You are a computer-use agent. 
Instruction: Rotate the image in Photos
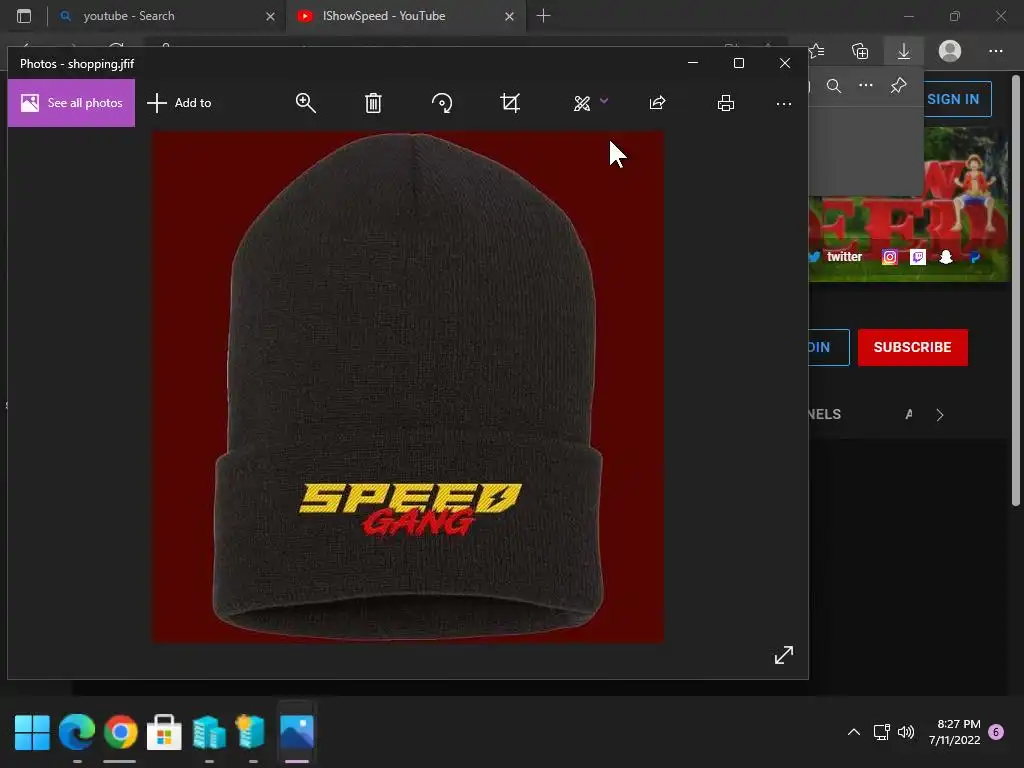pos(442,103)
